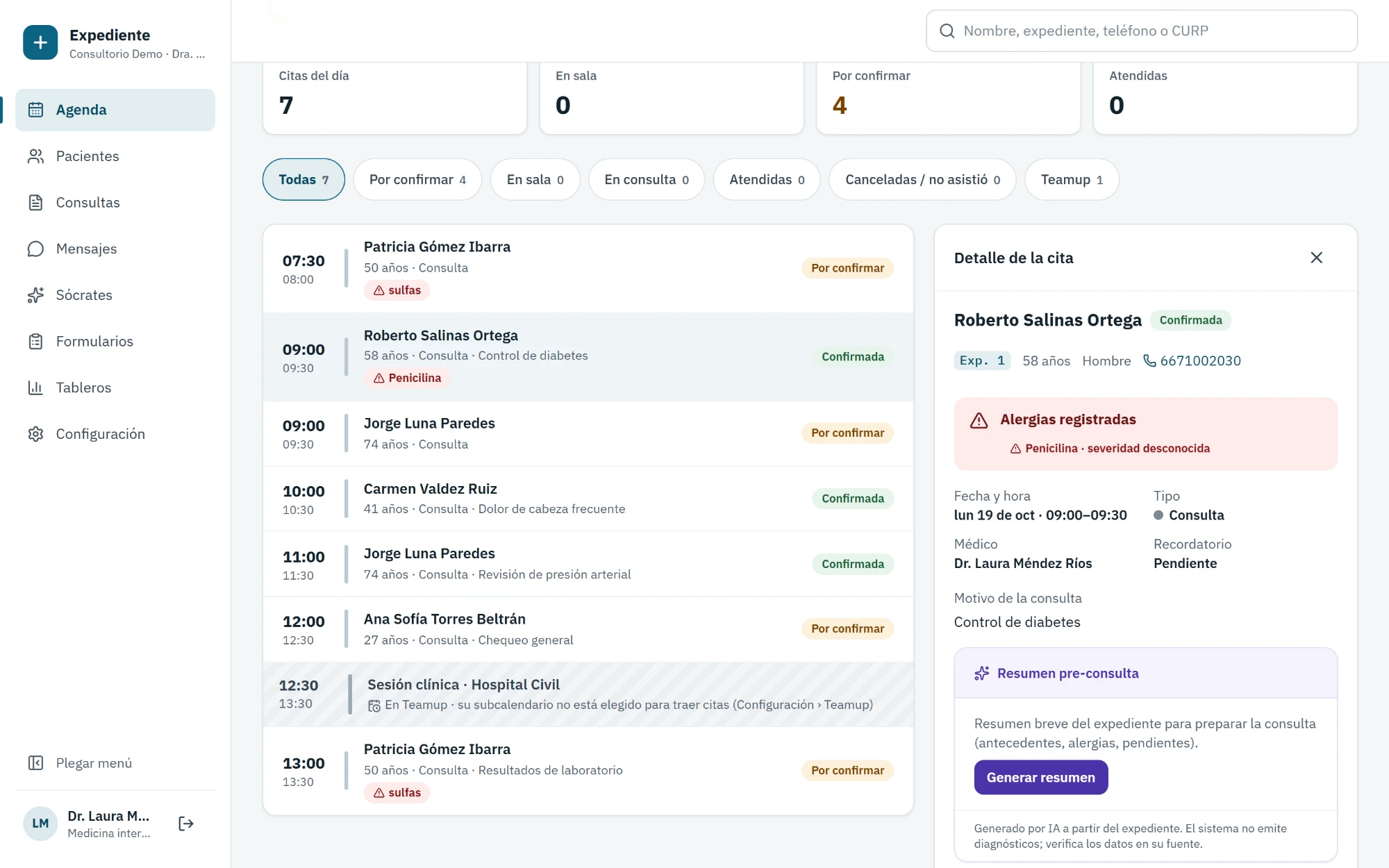1389x868 pixels.
Task: Open the Tableros charts section
Action: pyautogui.click(x=115, y=387)
